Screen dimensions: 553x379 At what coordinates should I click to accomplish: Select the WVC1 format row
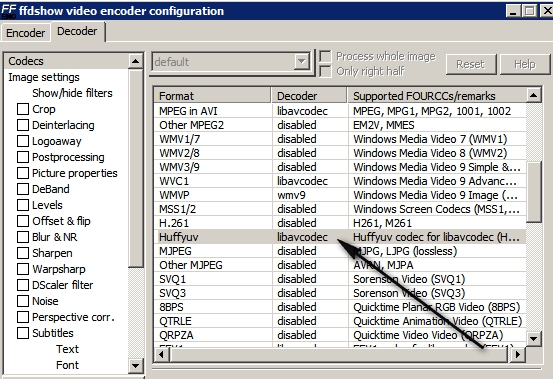[340, 181]
